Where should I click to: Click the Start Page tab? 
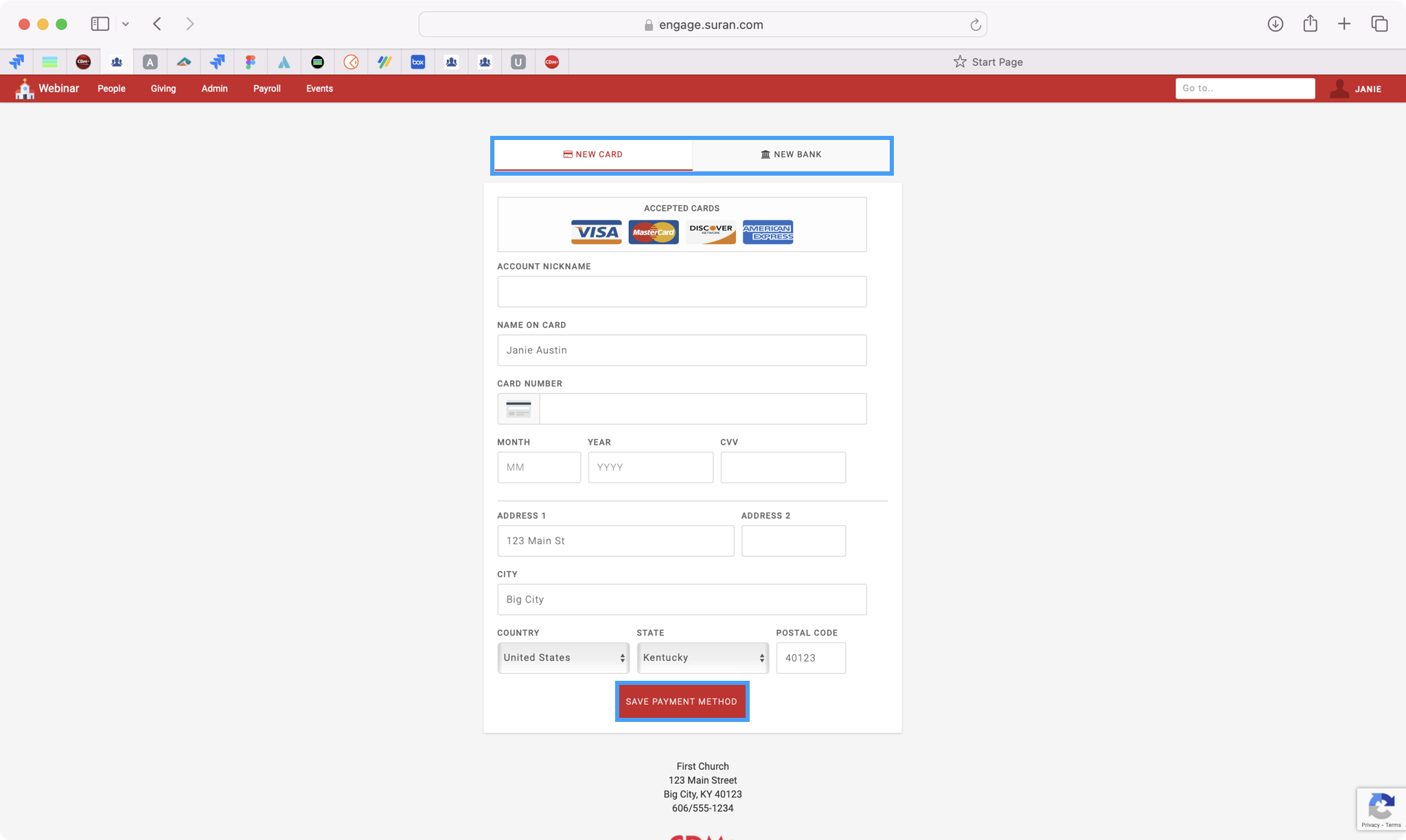[x=987, y=62]
